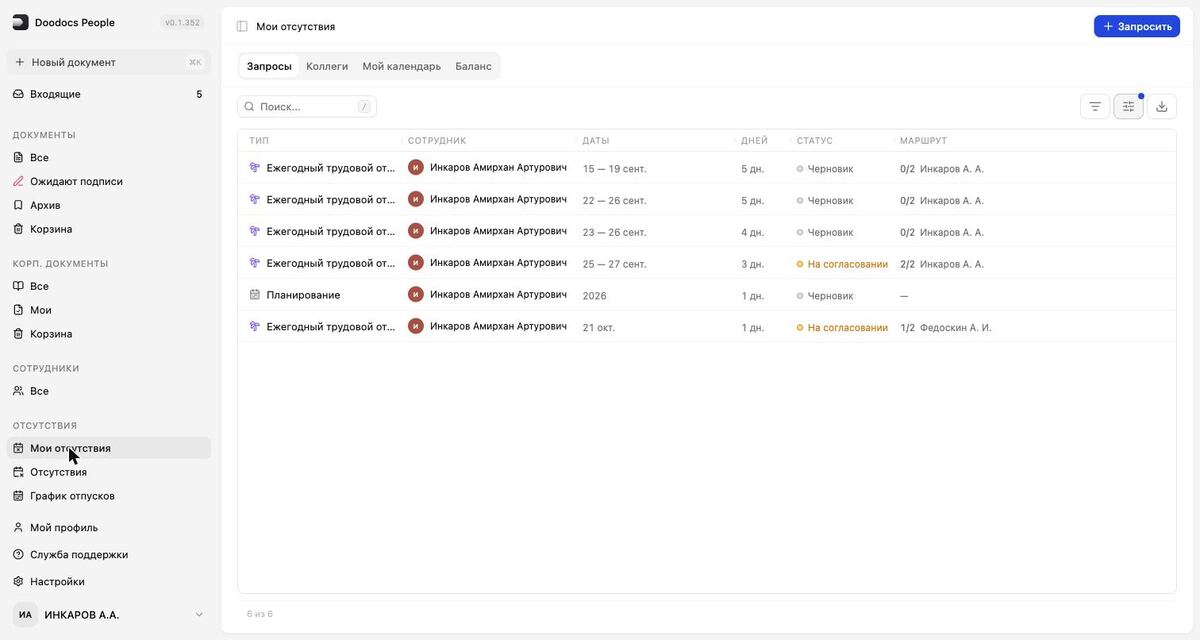This screenshot has width=1200, height=640.
Task: Open Входящие with 5 items
Action: click(109, 94)
